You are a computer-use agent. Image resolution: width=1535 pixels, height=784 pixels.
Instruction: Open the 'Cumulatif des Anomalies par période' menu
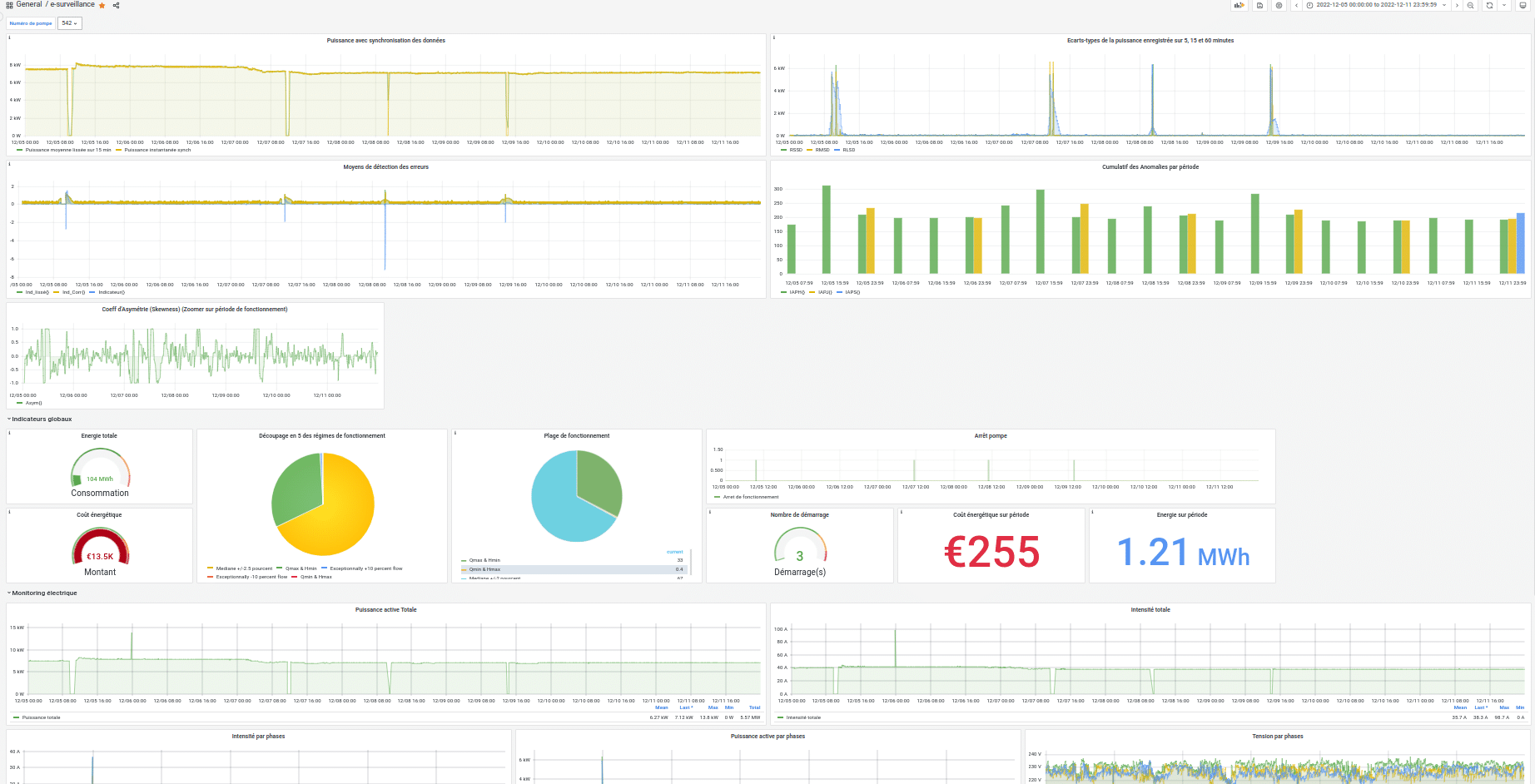click(x=1150, y=167)
